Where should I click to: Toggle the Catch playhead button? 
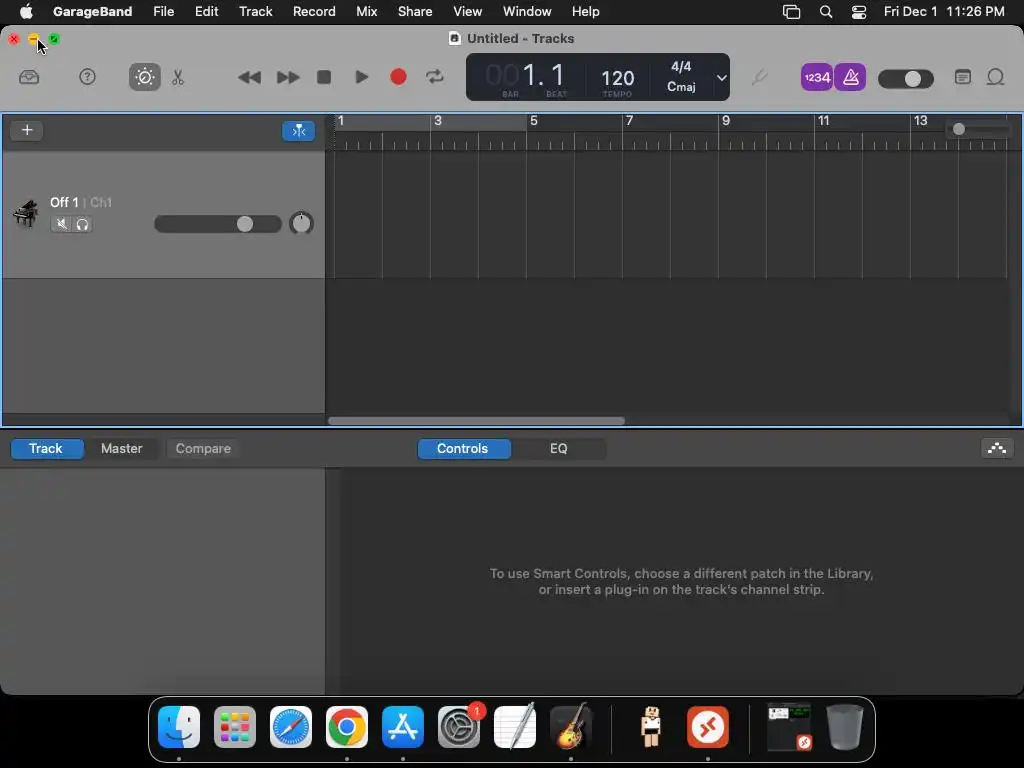(x=298, y=131)
